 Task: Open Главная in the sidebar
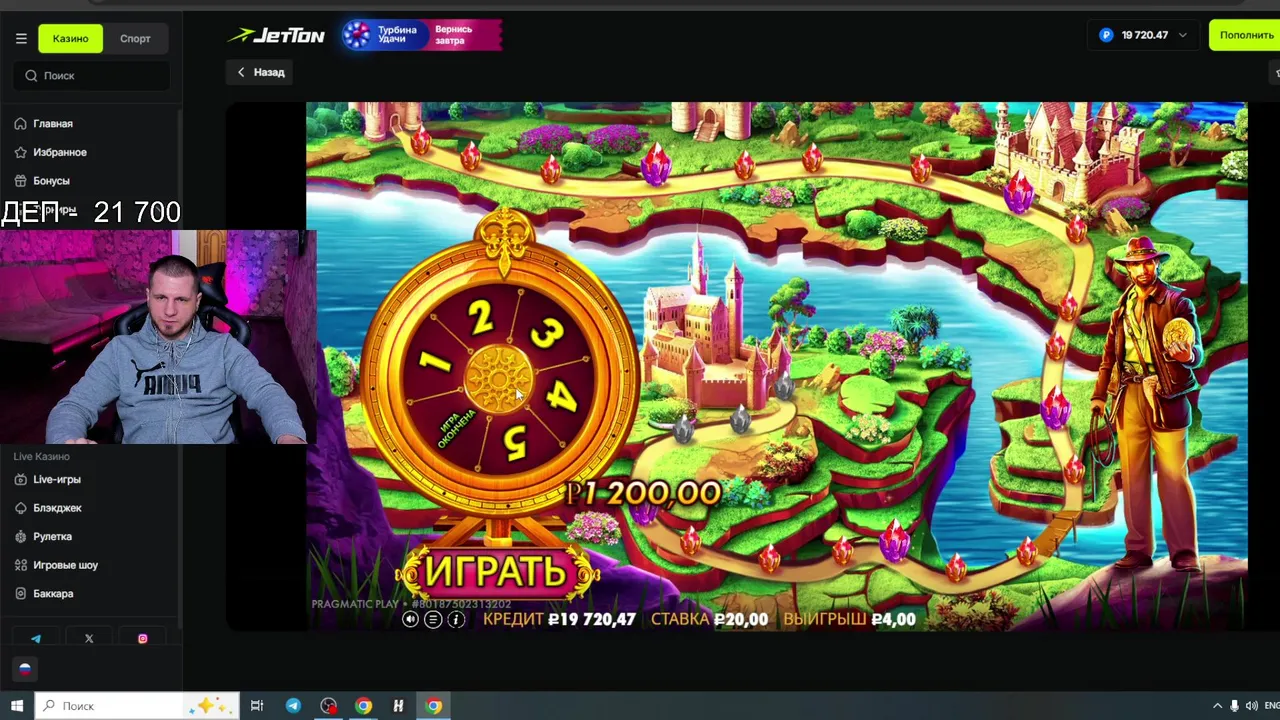52,124
